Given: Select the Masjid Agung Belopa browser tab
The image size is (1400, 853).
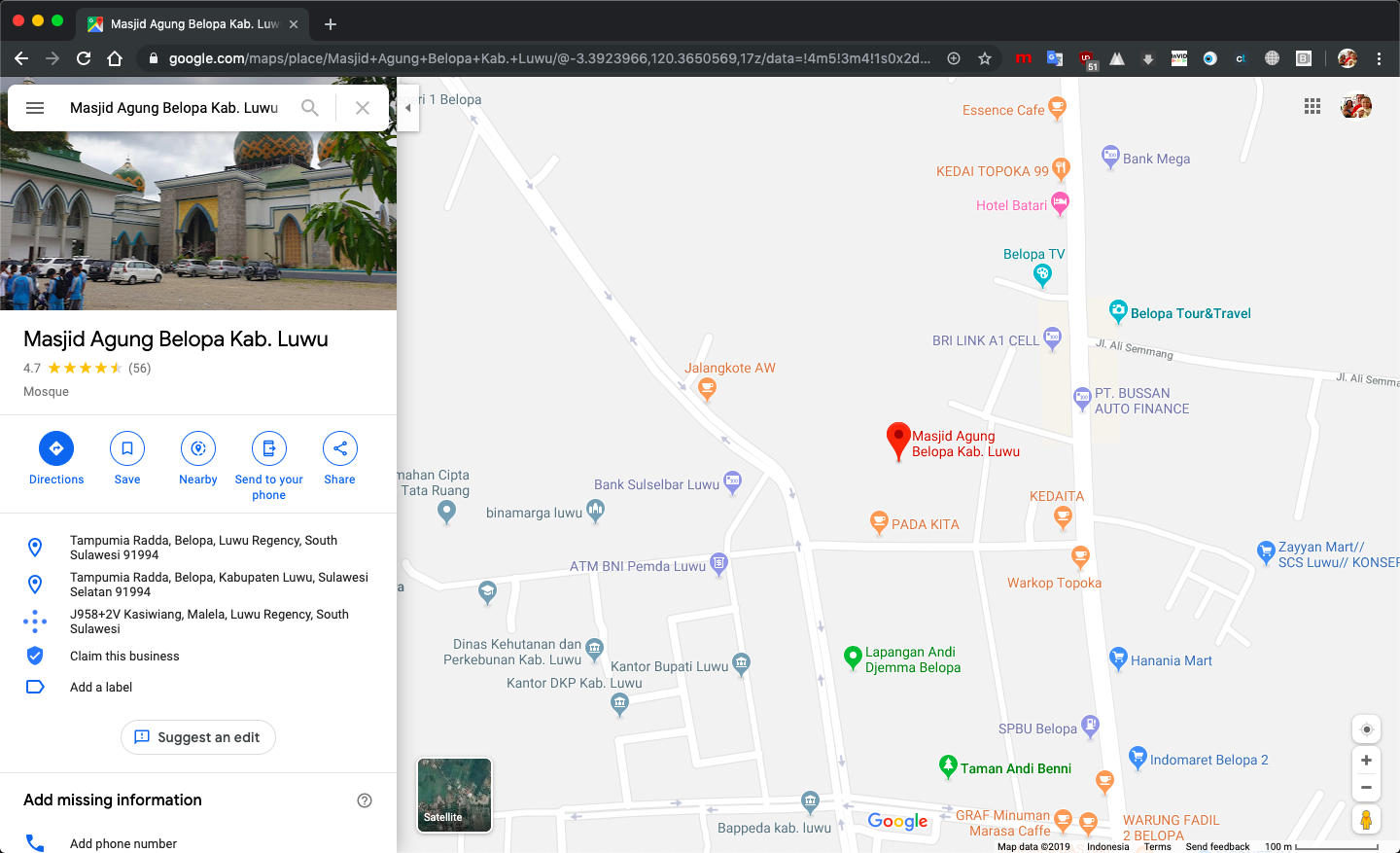Looking at the screenshot, I should [192, 24].
